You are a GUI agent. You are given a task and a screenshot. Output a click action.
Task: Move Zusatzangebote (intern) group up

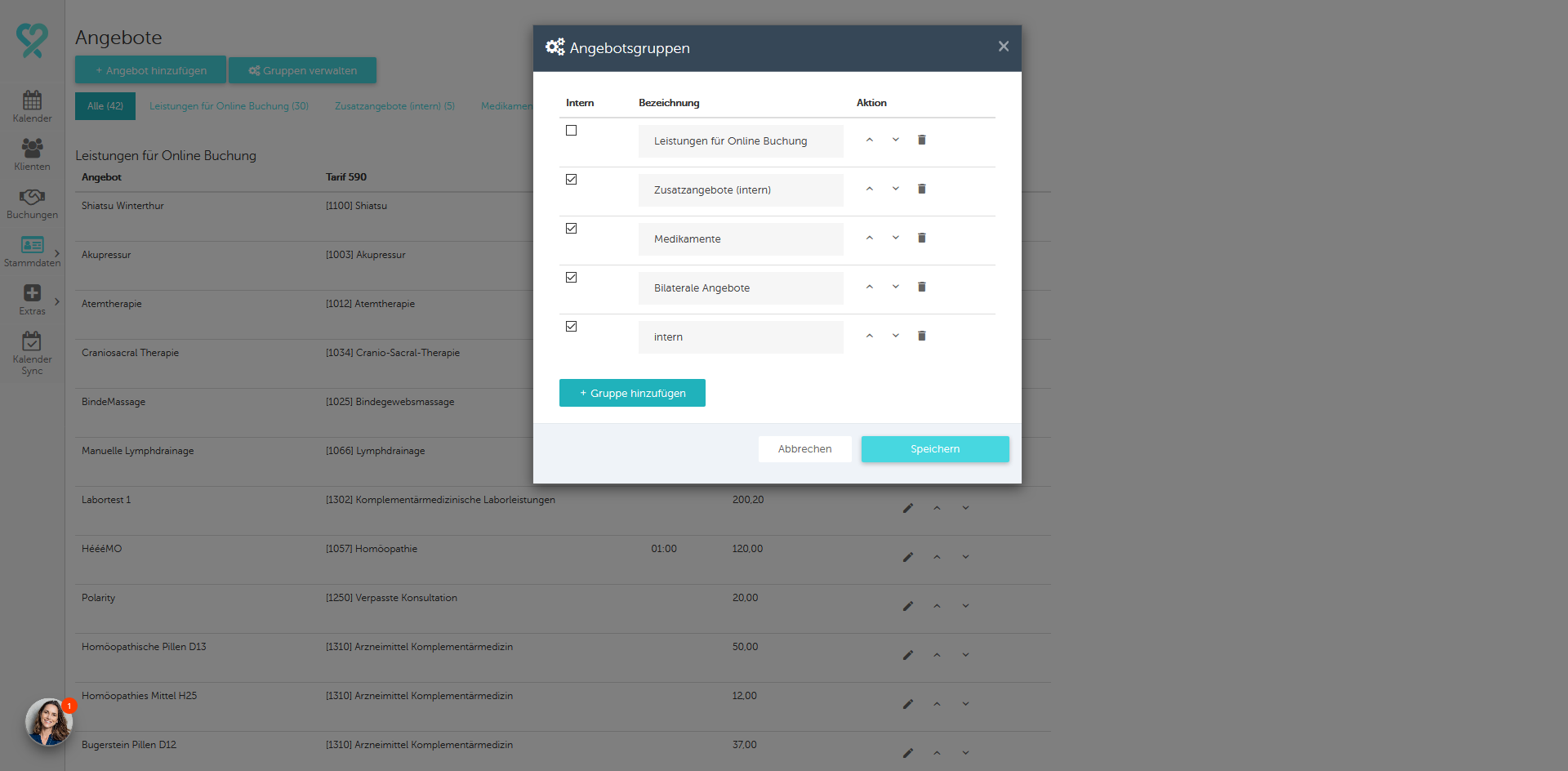coord(870,189)
